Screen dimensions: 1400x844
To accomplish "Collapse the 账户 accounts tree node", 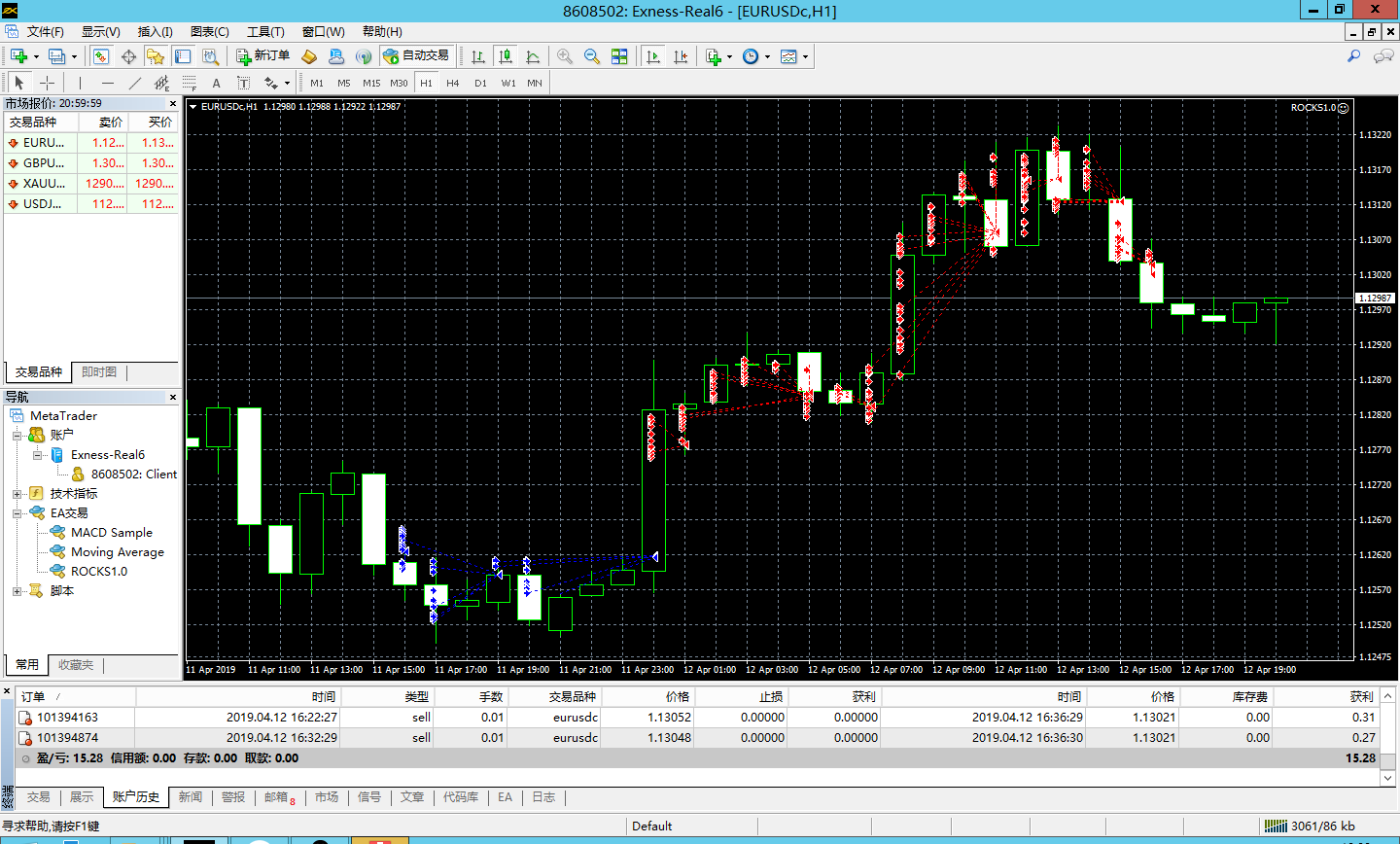I will [17, 436].
